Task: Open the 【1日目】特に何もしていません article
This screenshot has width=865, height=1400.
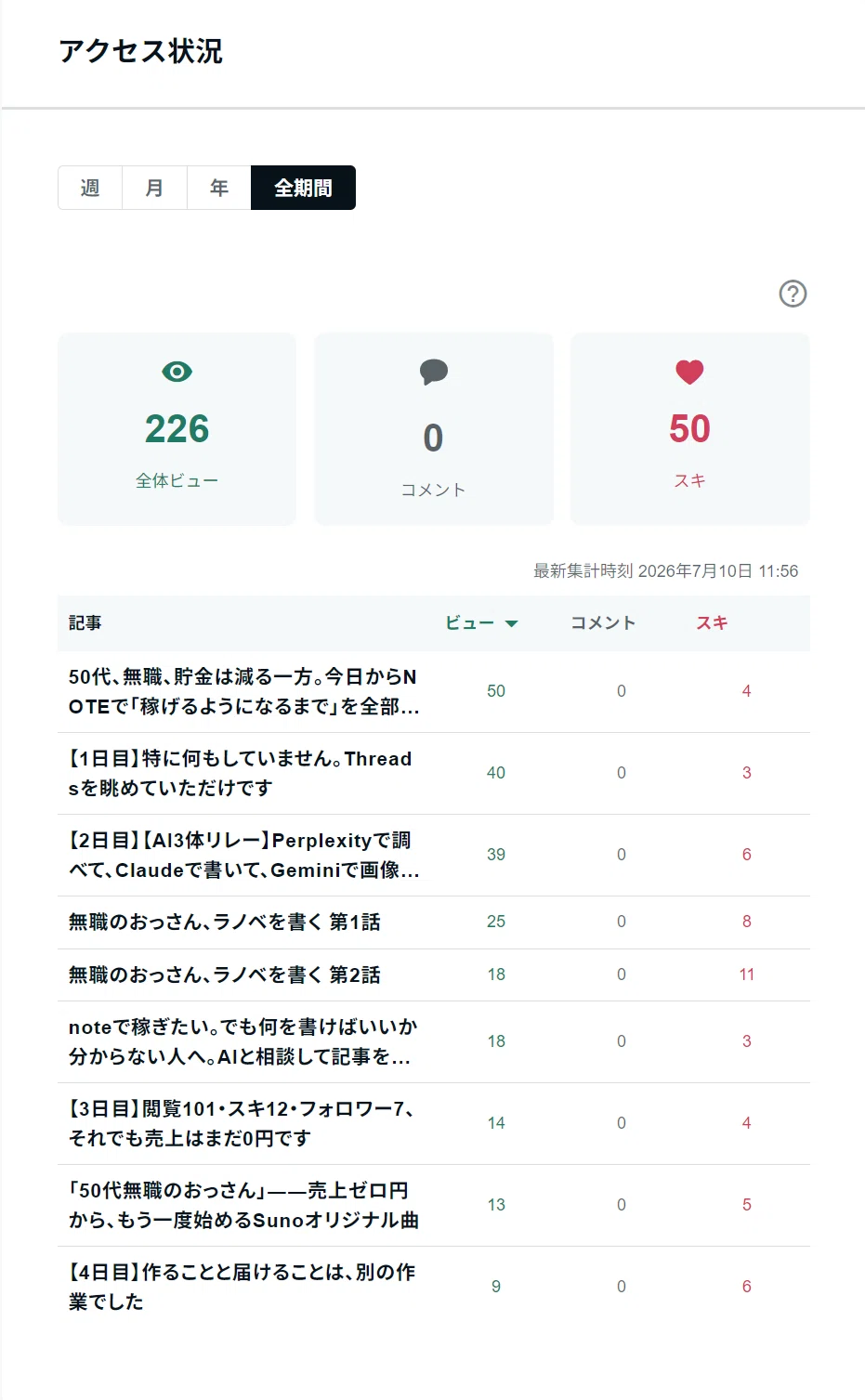Action: coord(240,773)
